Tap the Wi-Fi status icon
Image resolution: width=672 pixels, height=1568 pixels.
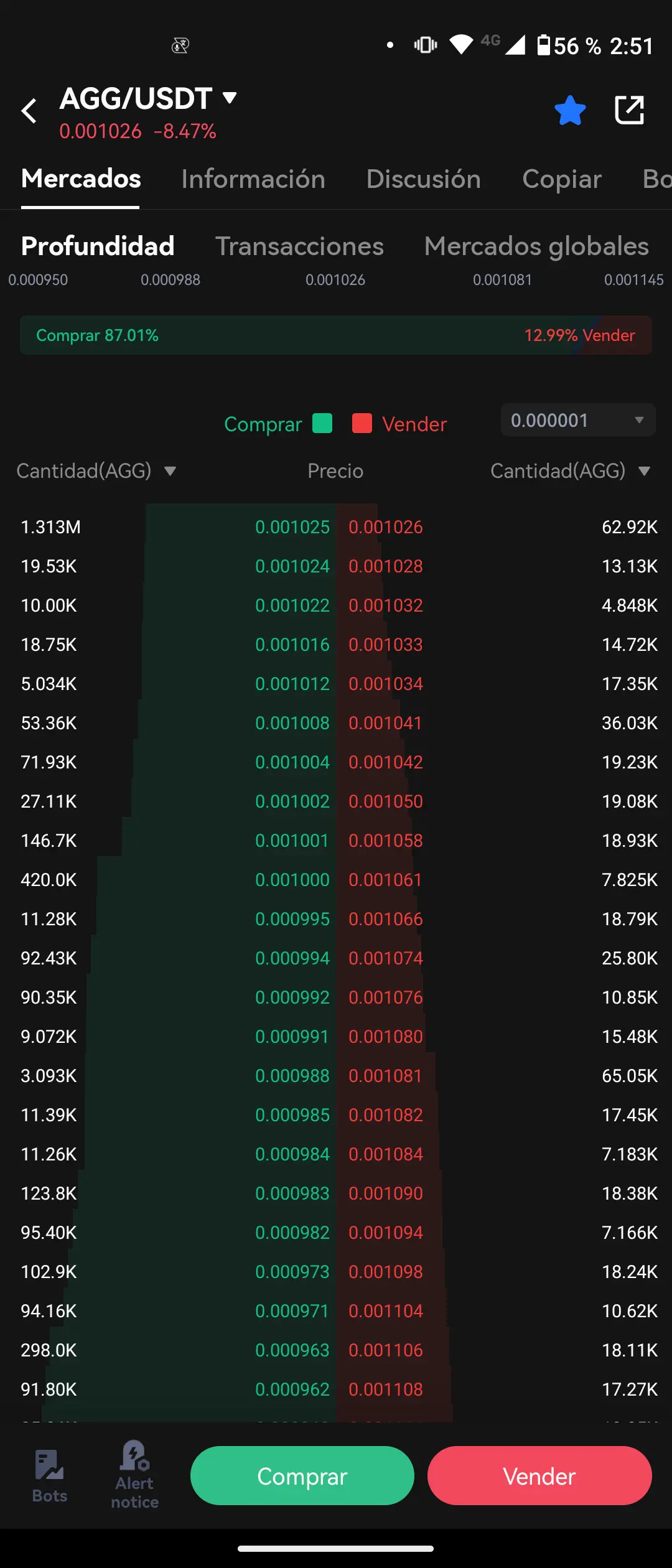point(461,45)
